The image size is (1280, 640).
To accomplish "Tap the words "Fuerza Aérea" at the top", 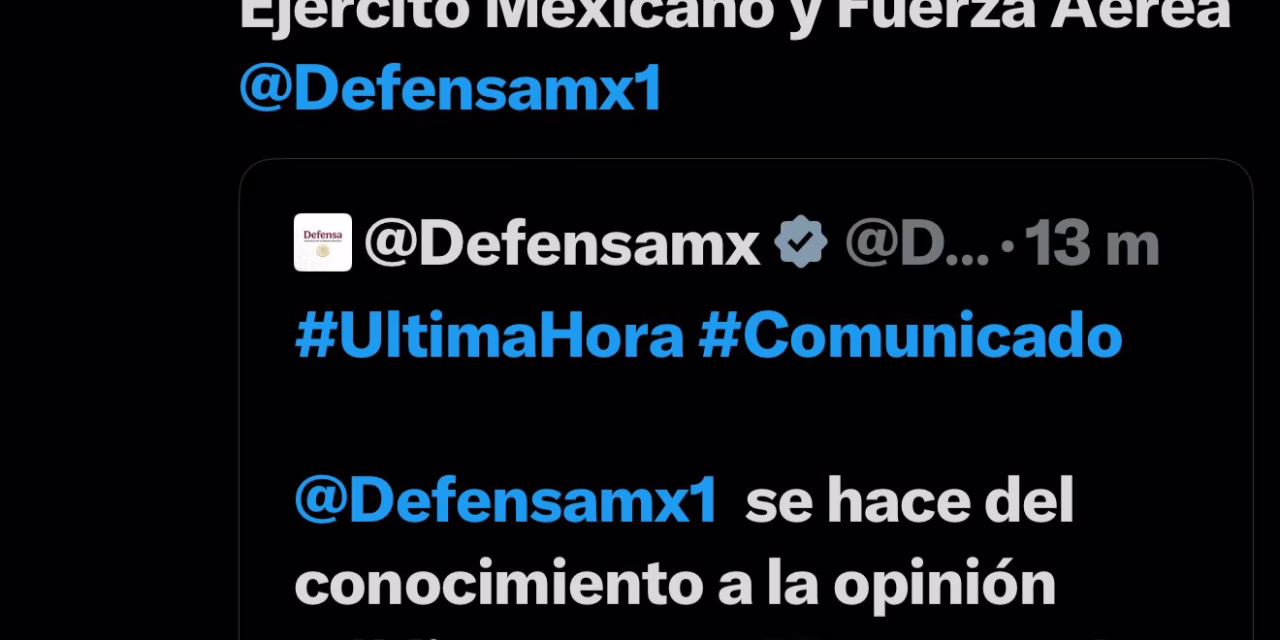I will tap(1035, 14).
